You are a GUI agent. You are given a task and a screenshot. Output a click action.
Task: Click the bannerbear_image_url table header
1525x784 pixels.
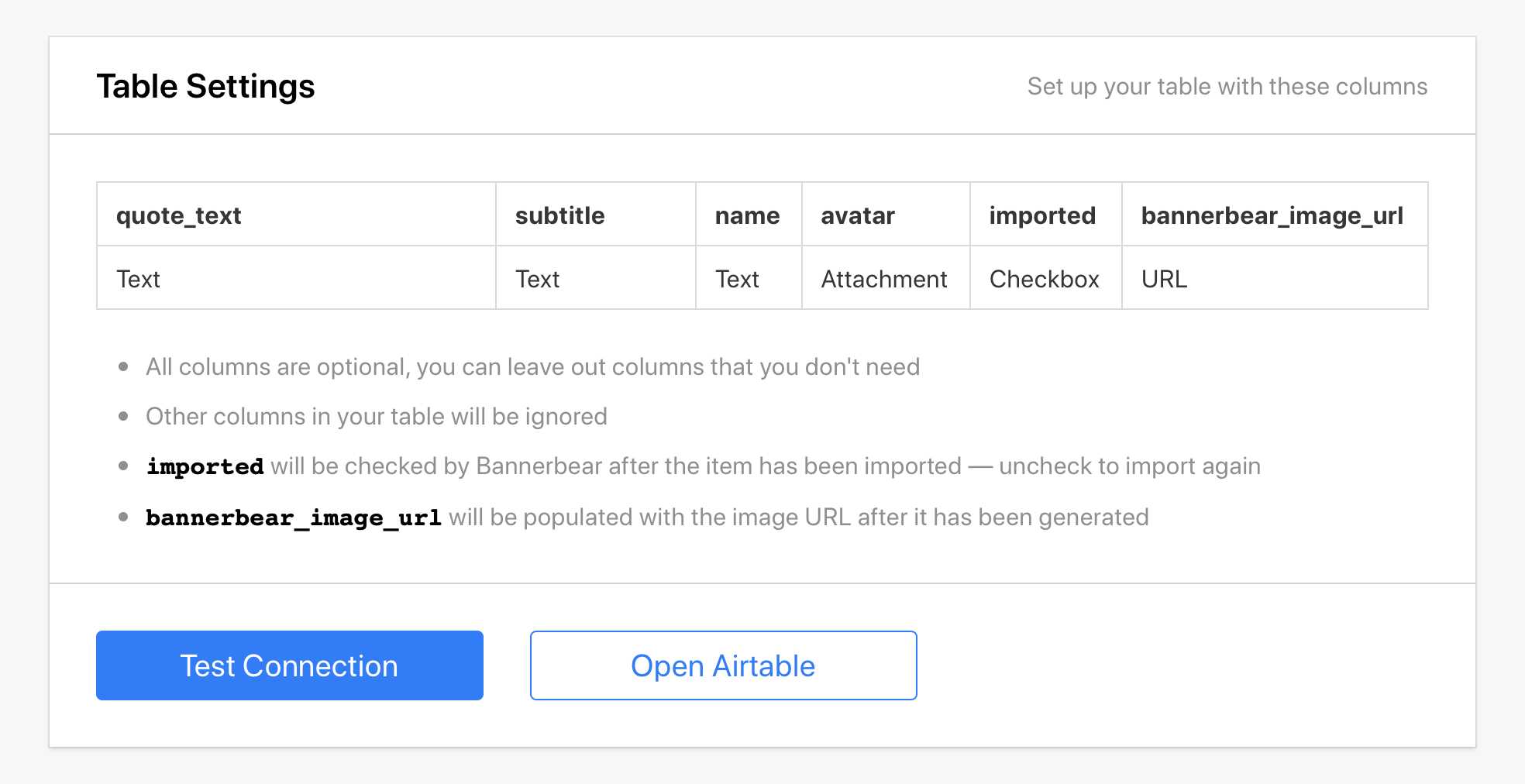click(x=1272, y=215)
